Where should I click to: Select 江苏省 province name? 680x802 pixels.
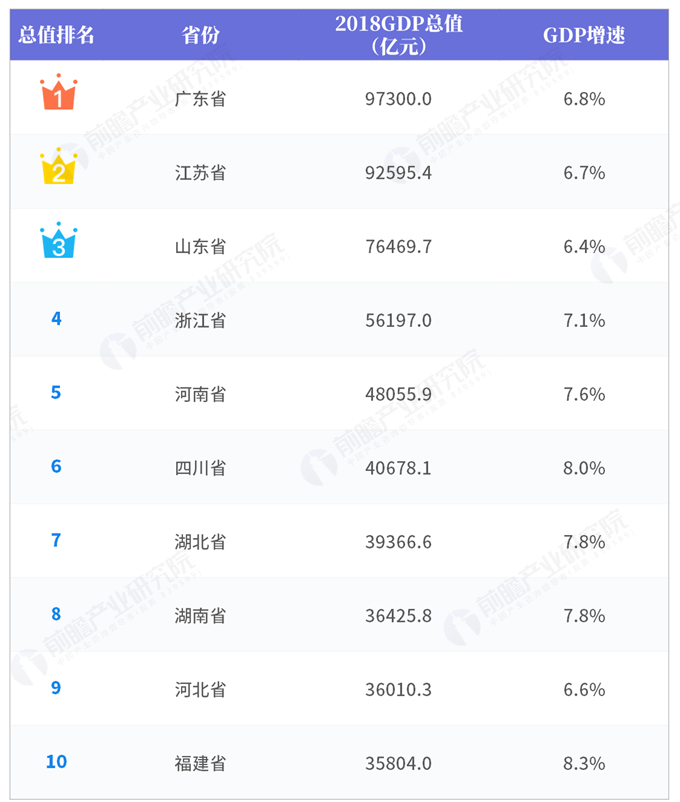201,173
